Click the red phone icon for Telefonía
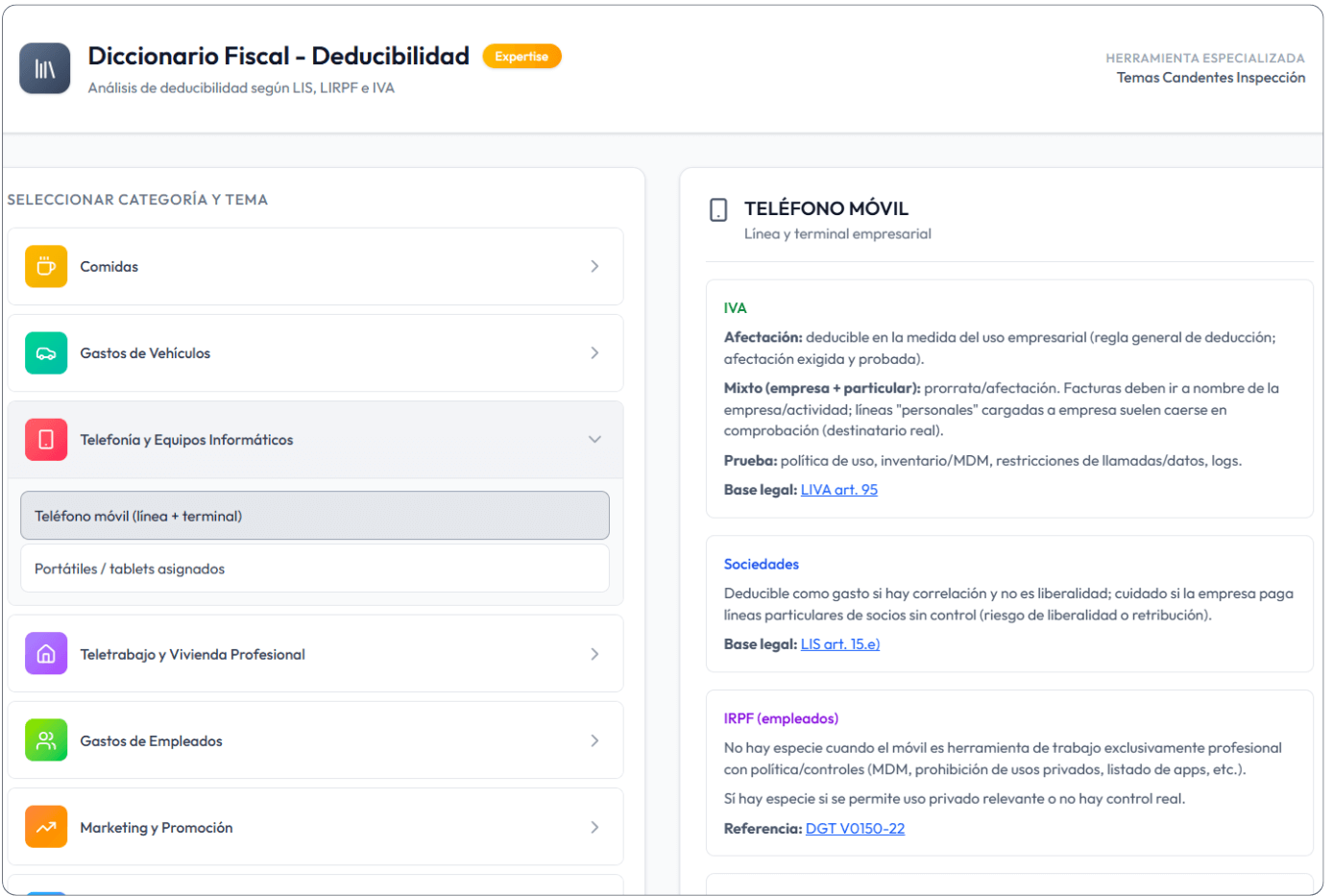 pyautogui.click(x=46, y=439)
